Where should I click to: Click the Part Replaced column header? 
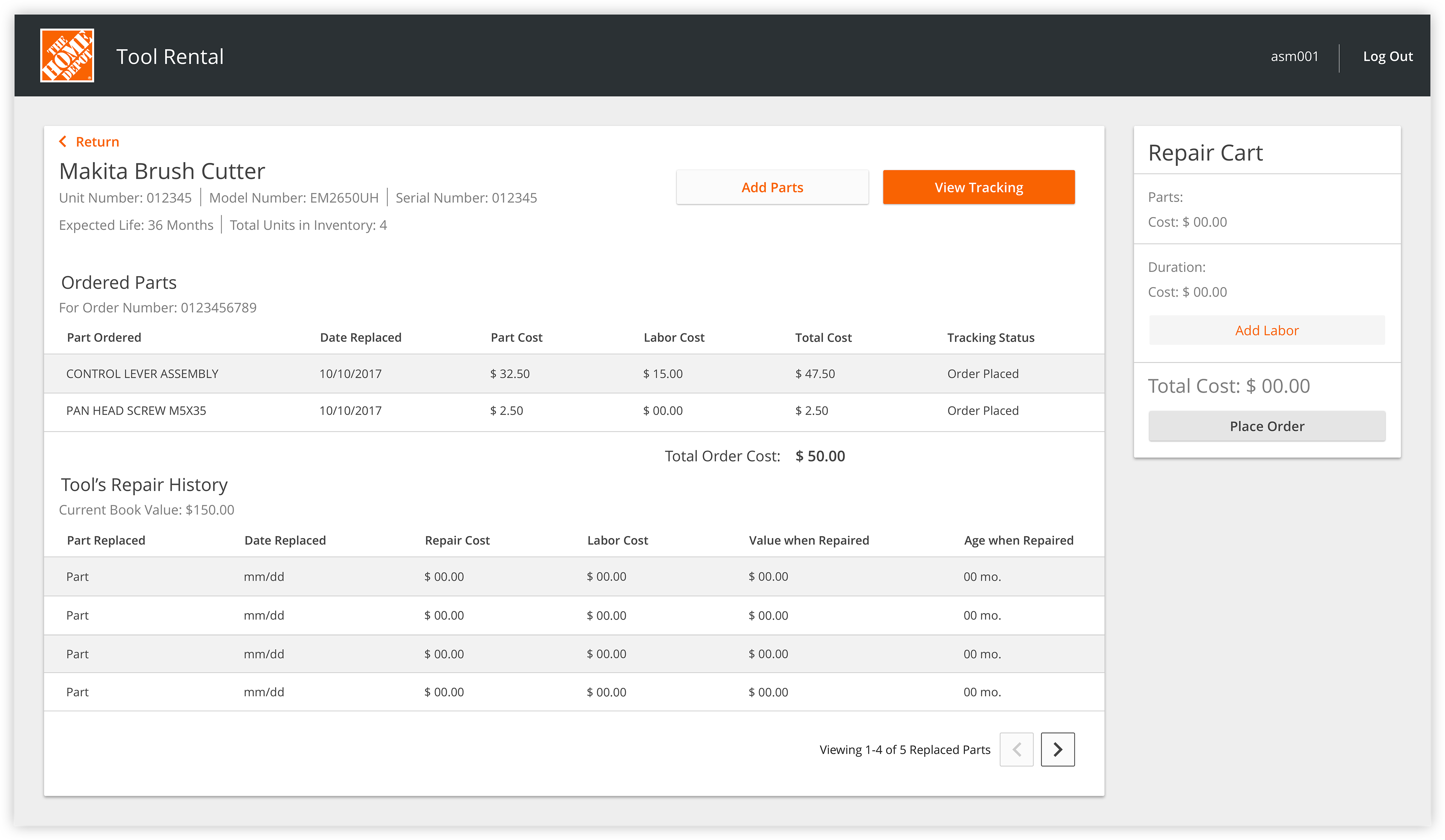(106, 540)
